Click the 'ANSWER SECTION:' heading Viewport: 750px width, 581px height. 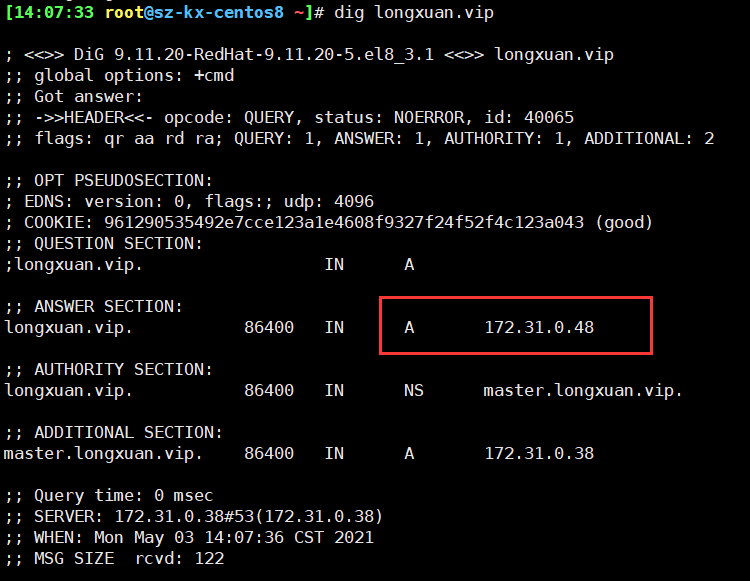[x=109, y=307]
